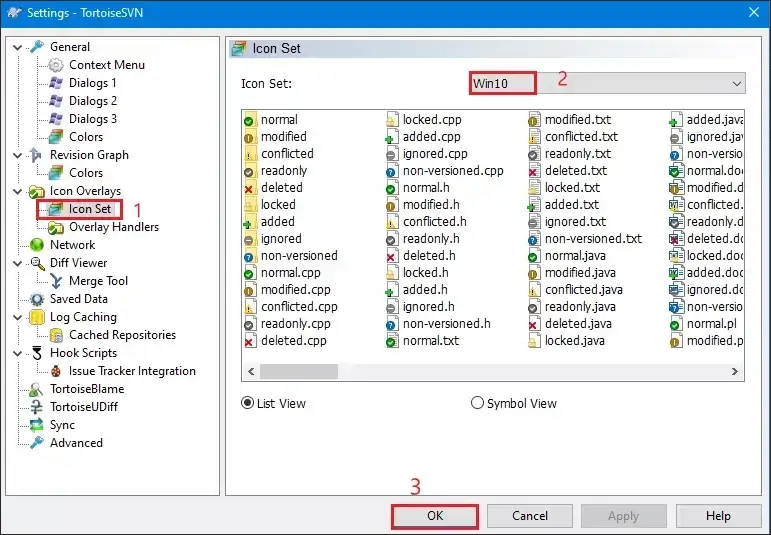Click the Apply button
Viewport: 771px width, 535px height.
[x=623, y=516]
